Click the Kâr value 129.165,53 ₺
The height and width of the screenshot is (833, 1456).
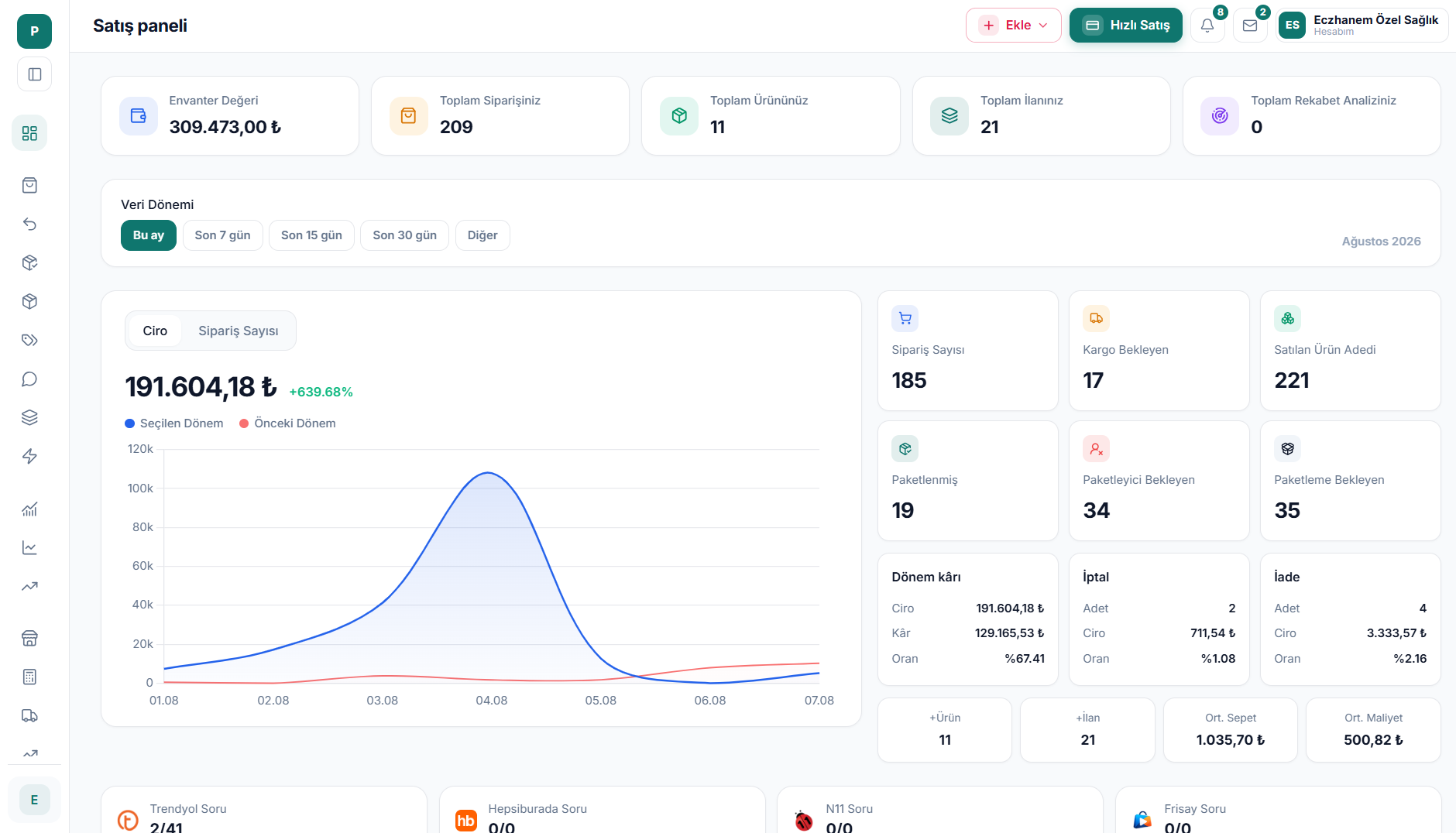[x=1009, y=633]
